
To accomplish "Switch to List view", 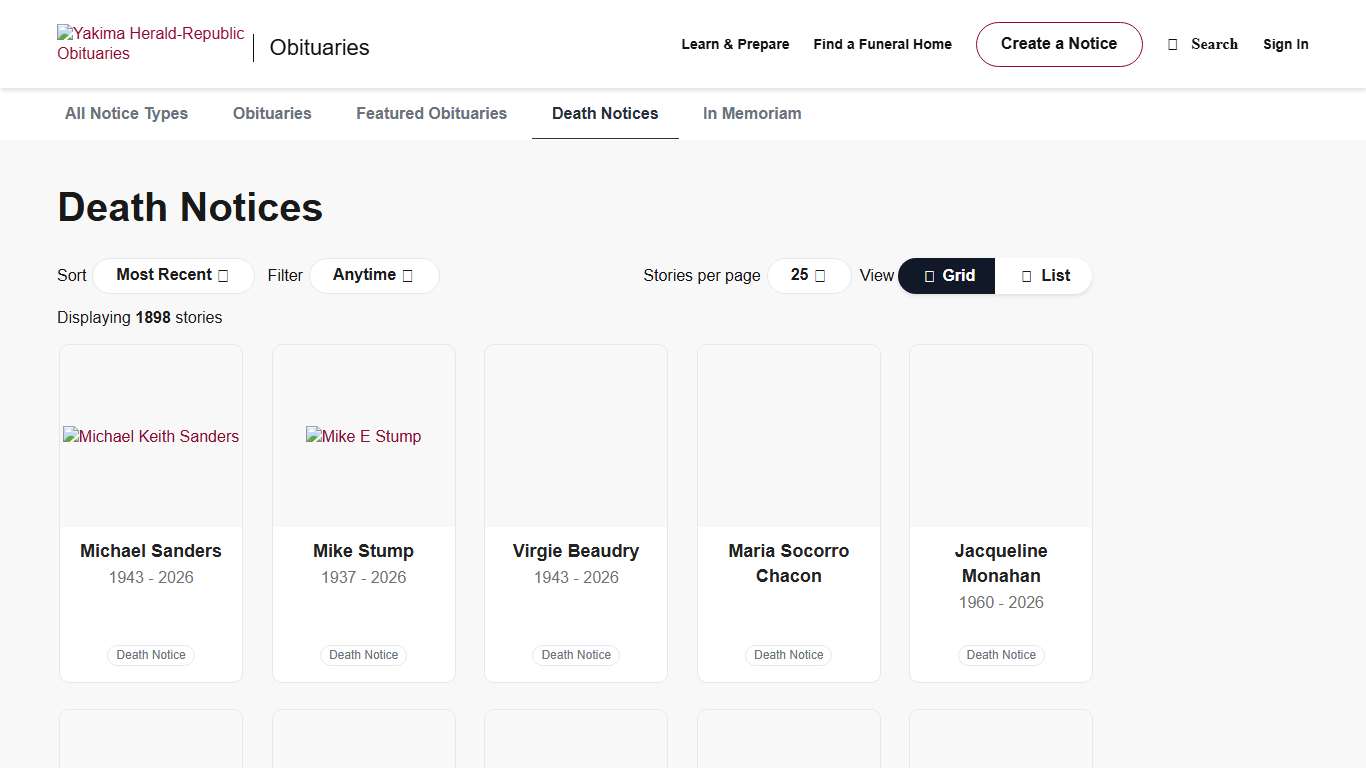I will coord(1044,276).
